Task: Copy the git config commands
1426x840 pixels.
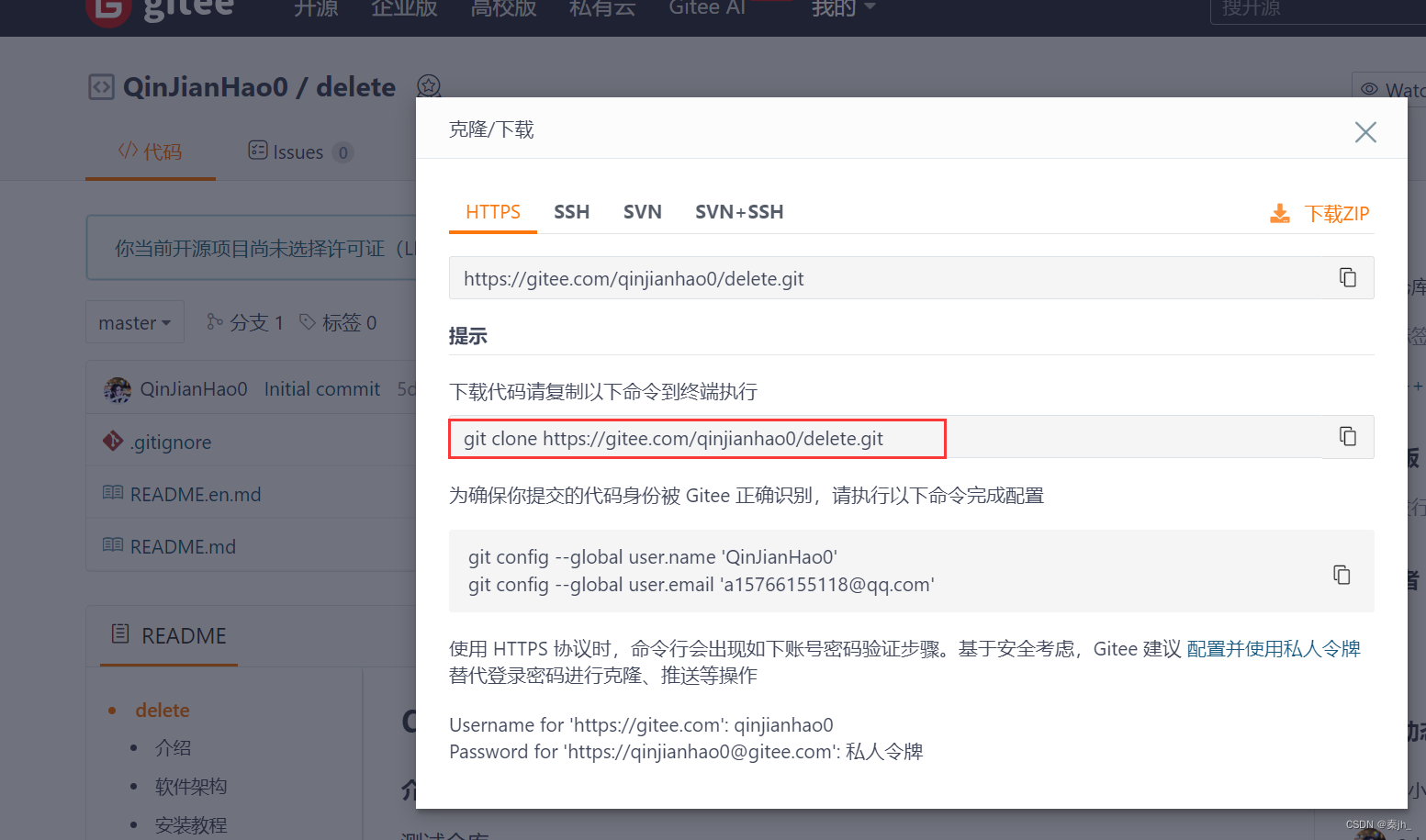Action: [x=1342, y=575]
